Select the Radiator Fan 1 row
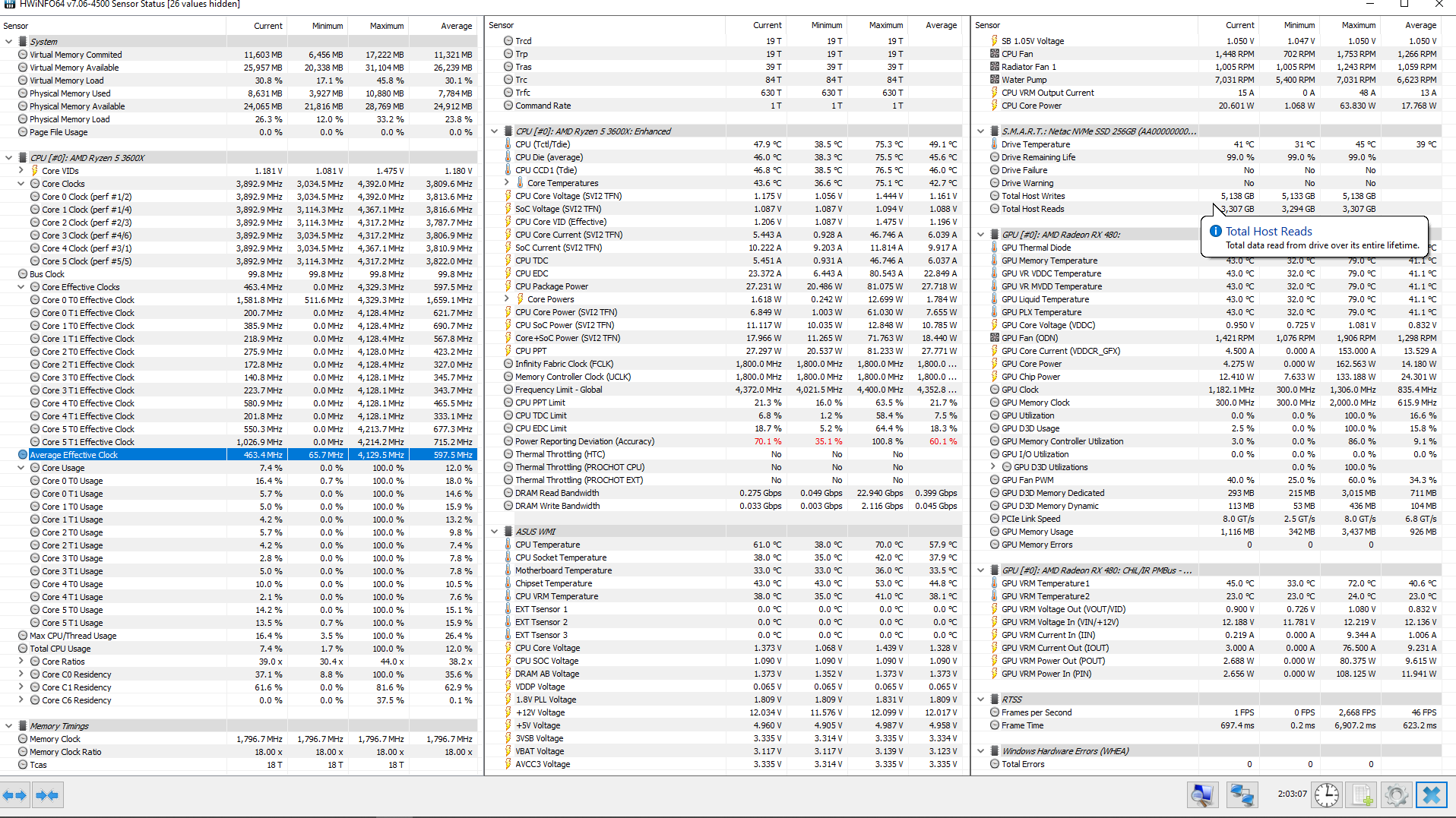 coord(1208,67)
